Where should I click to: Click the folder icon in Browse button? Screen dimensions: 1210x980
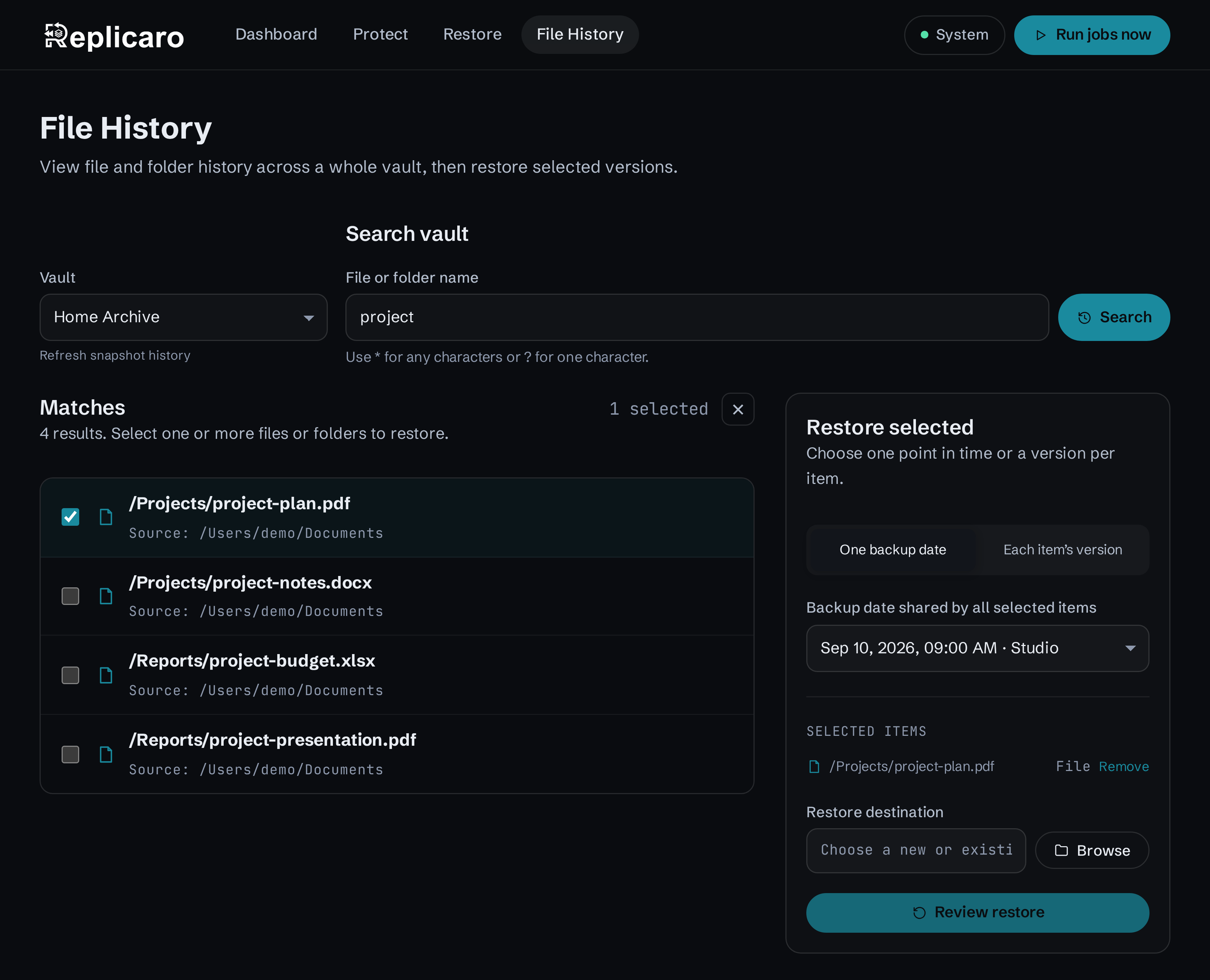tap(1061, 850)
